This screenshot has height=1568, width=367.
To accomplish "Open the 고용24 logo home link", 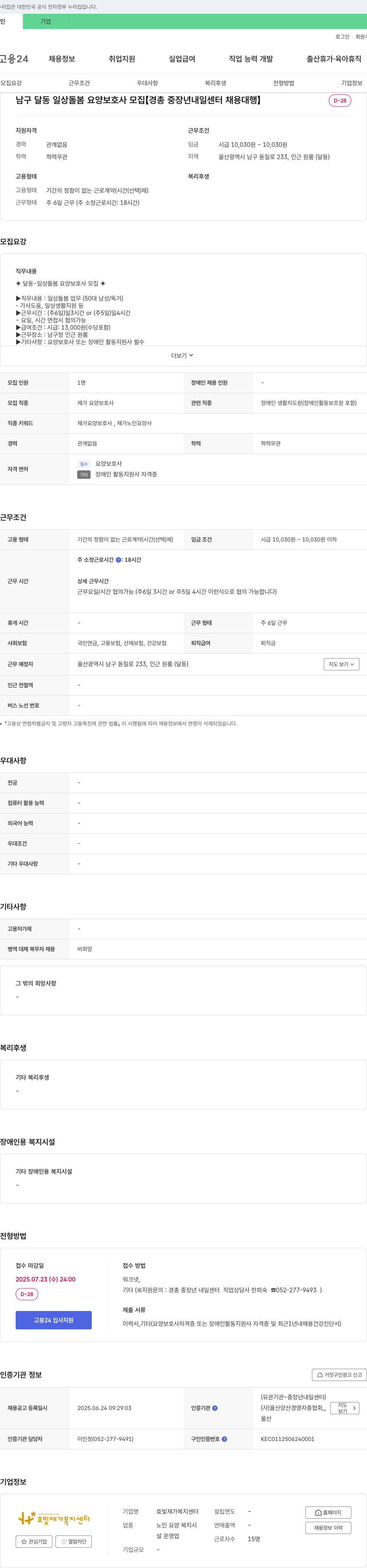I will (x=14, y=59).
